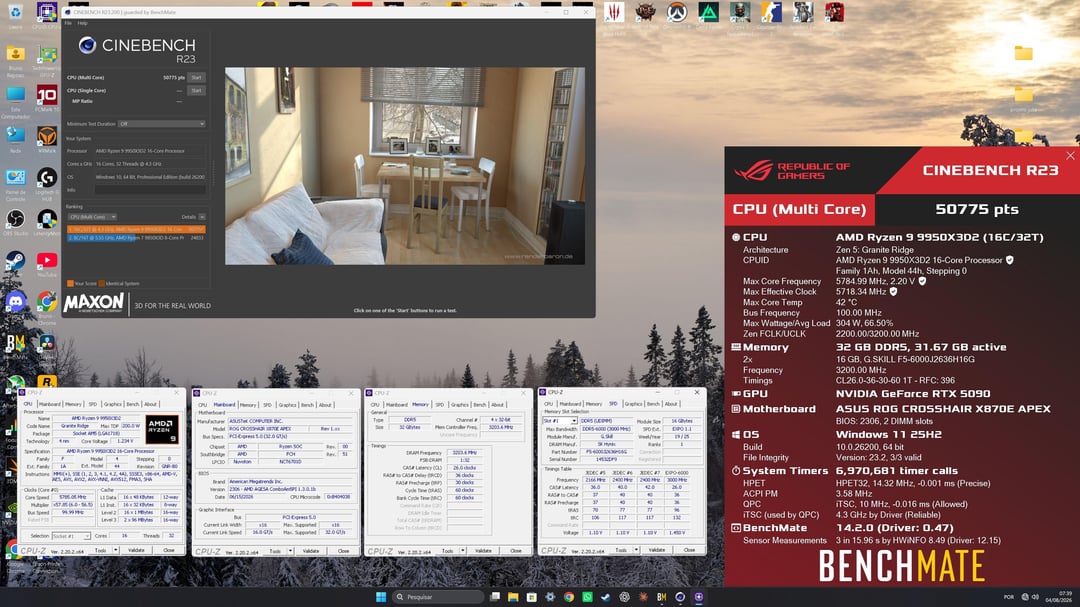This screenshot has height=607, width=1080.
Task: Open the Socket #1 selection dropdown in CPU-Z
Action: pos(72,536)
